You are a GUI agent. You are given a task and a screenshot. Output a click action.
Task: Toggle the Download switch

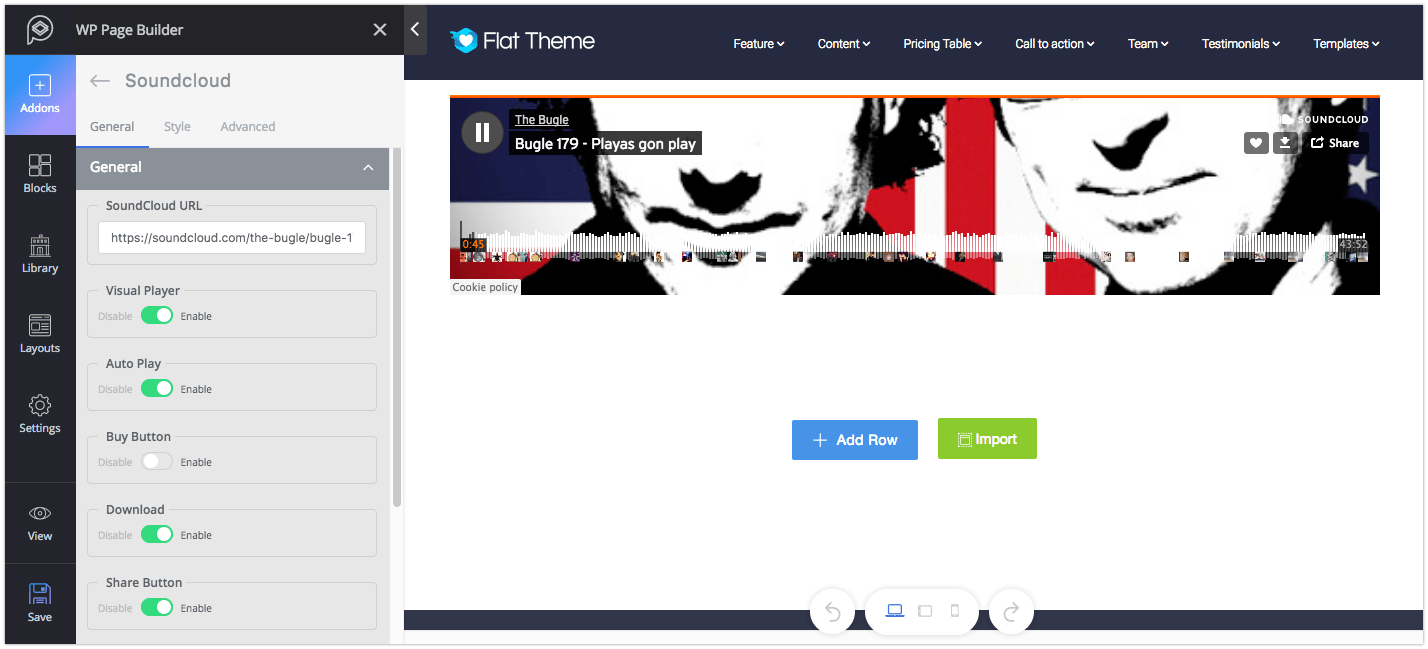pyautogui.click(x=157, y=535)
